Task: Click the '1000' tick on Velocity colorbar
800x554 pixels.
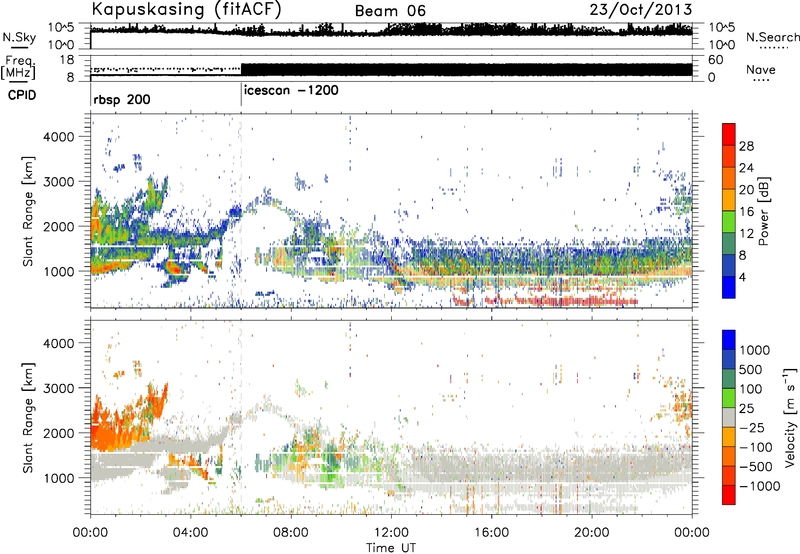Action: click(755, 350)
